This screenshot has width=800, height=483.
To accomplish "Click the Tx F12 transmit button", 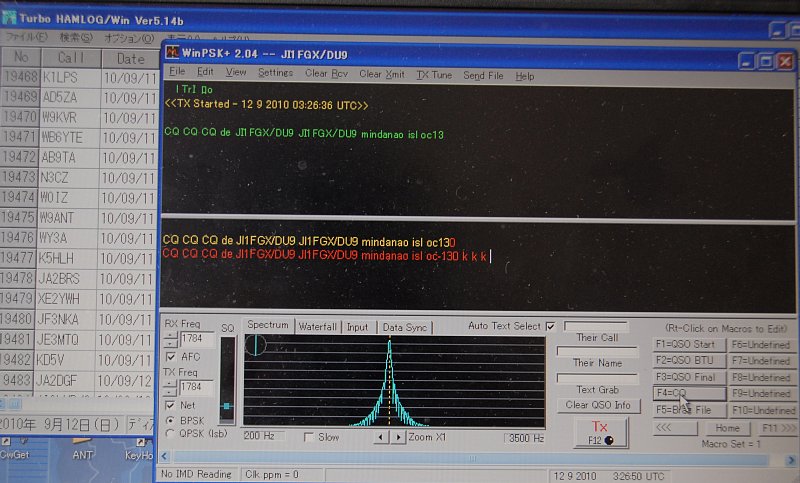I will (601, 433).
